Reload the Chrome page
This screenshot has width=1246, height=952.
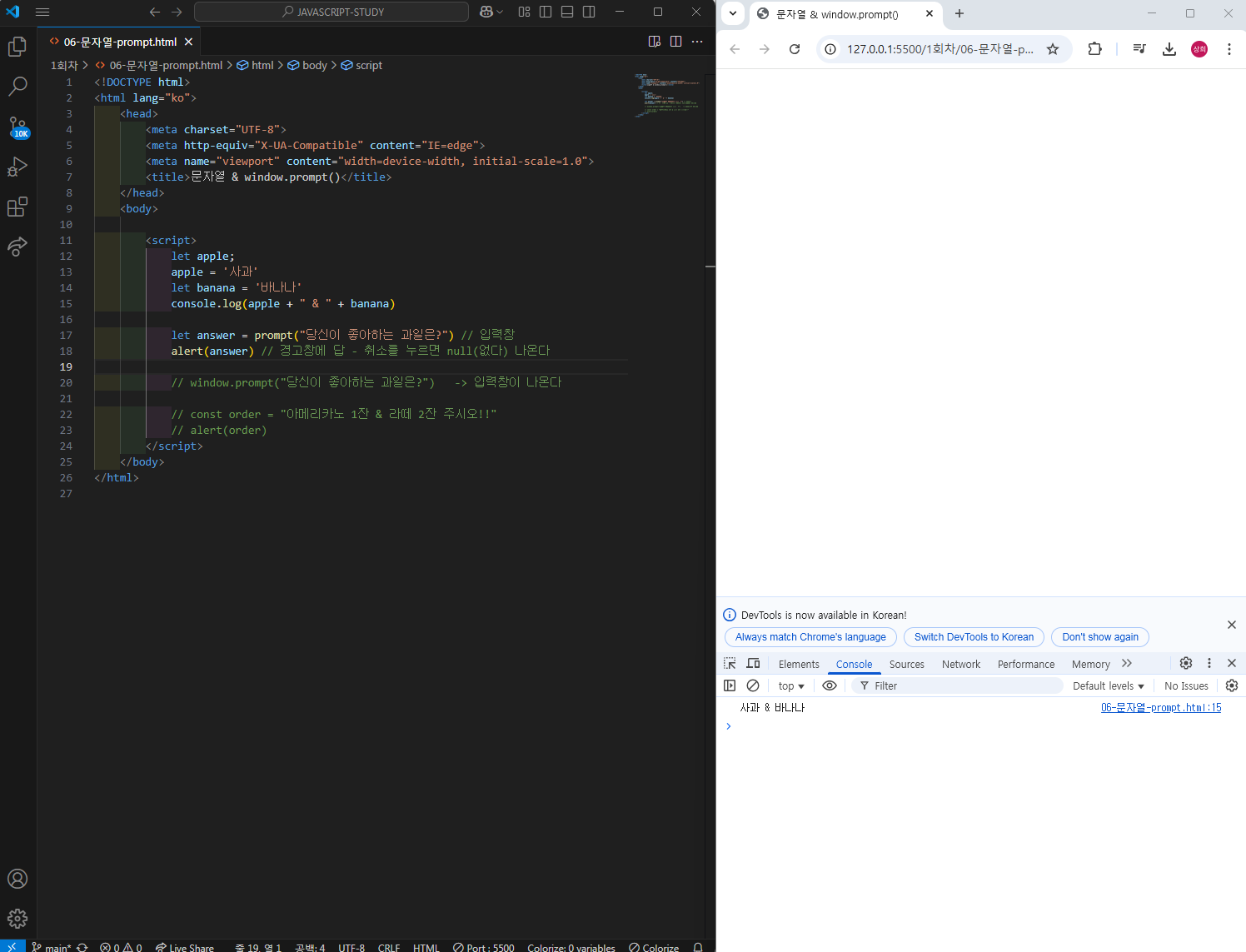coord(795,49)
